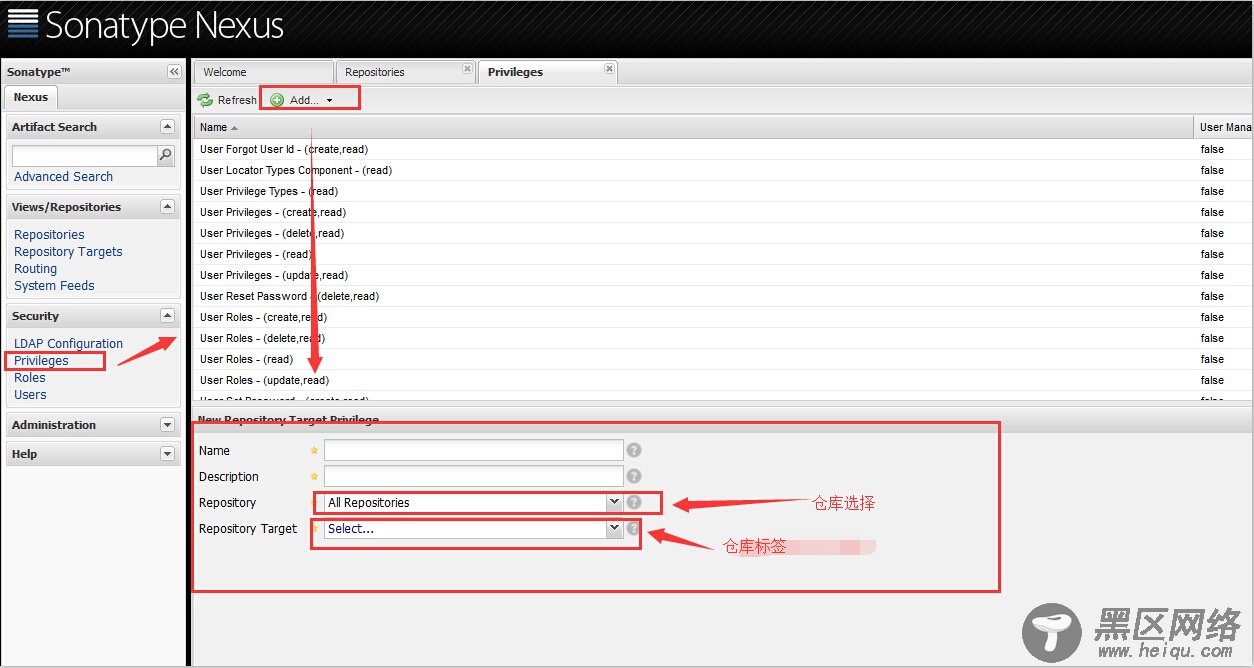Open the Users sidebar link
The image size is (1254, 668).
(30, 395)
